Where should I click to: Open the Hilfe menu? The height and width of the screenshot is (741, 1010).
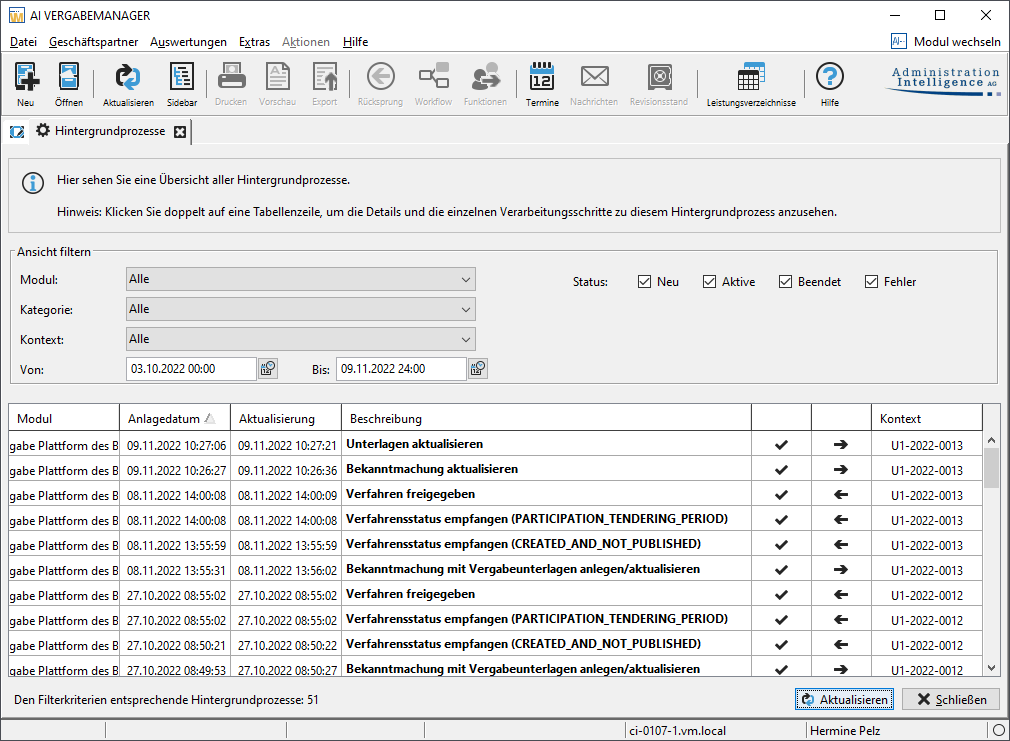356,42
